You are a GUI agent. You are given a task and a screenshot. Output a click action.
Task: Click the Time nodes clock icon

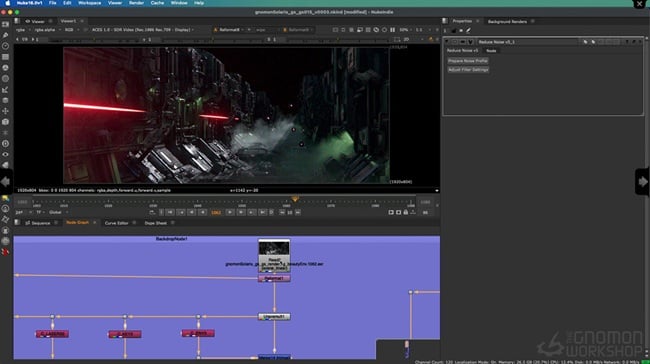click(x=5, y=46)
